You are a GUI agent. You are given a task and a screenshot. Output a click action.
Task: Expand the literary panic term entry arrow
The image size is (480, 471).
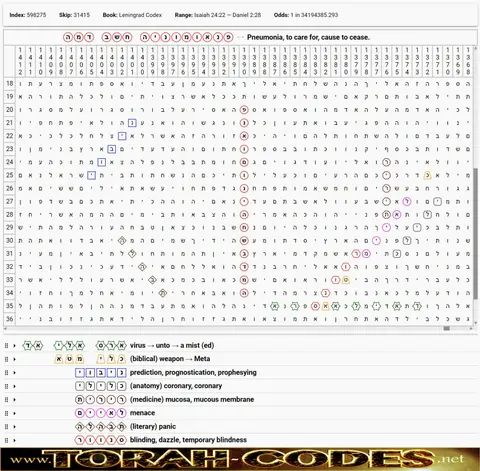coord(14,427)
